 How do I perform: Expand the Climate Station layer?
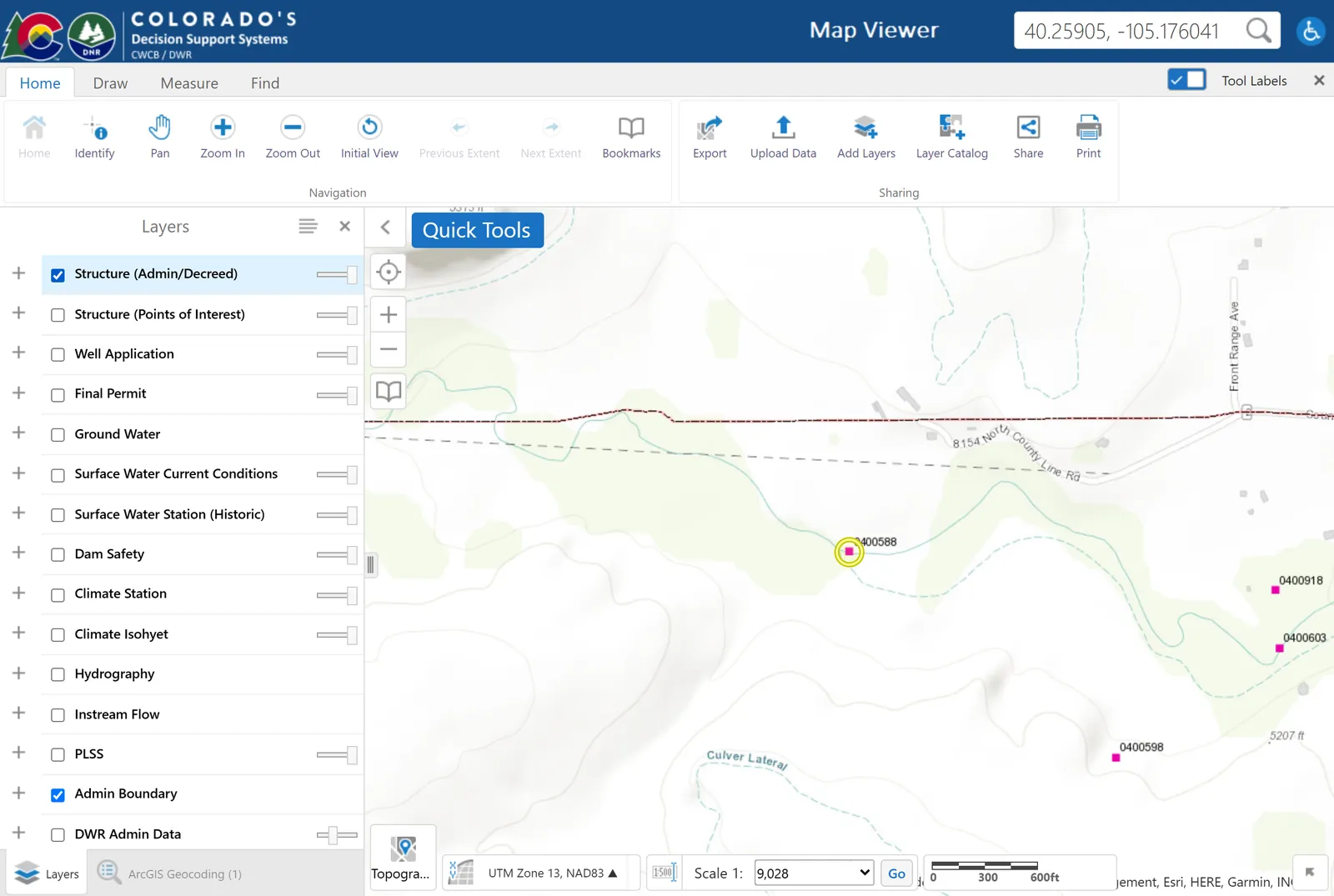(x=18, y=593)
